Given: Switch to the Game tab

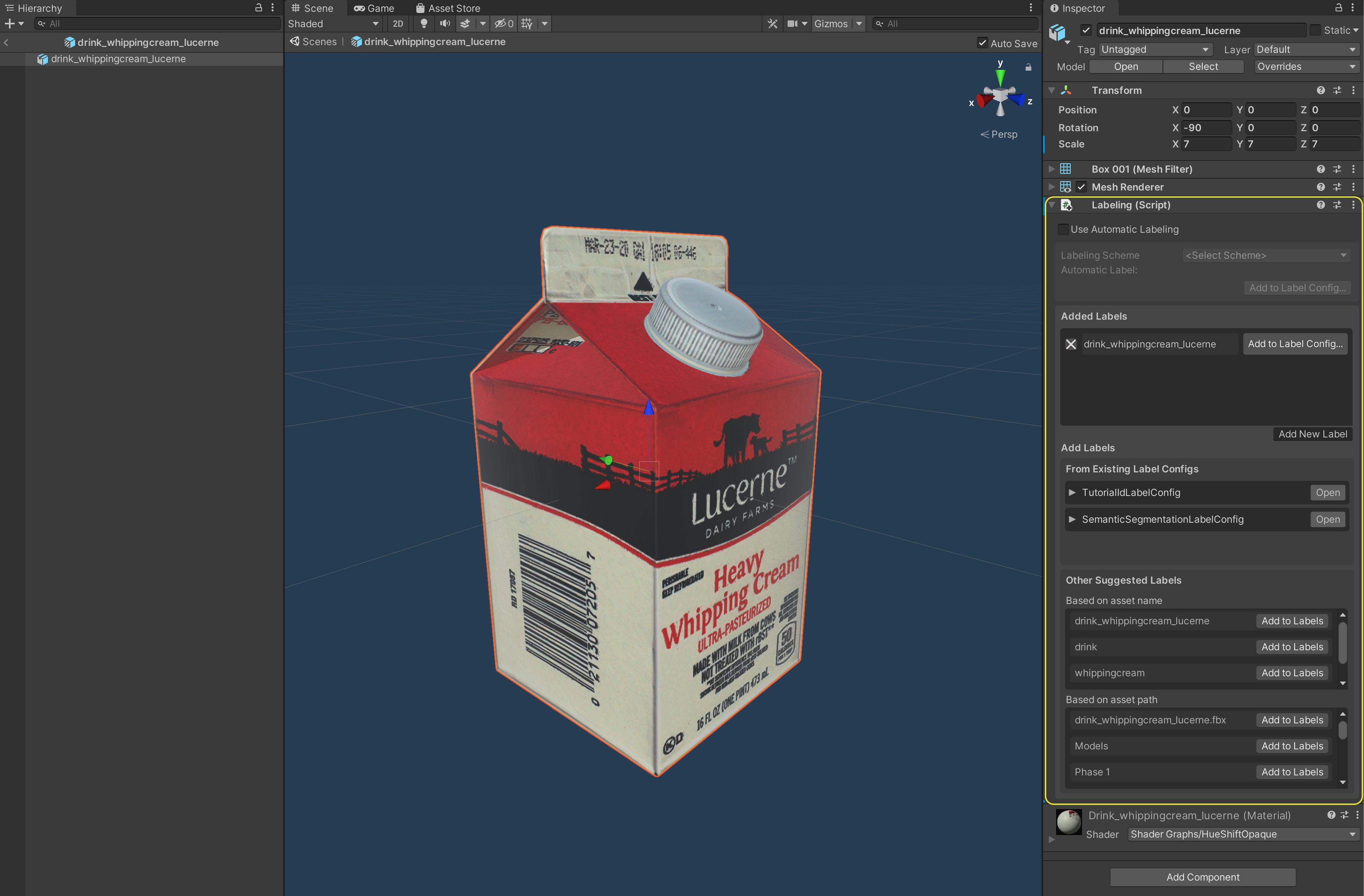Looking at the screenshot, I should [374, 8].
